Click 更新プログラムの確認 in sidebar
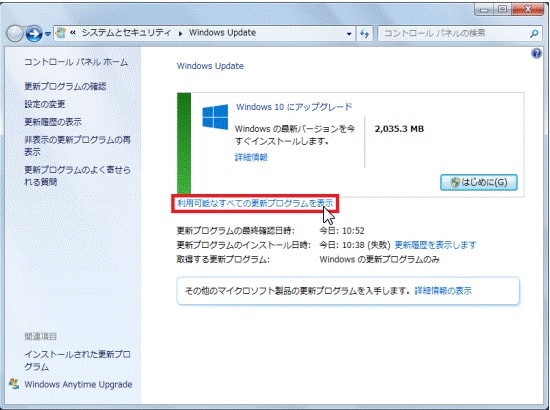This screenshot has height=410, width=550. coord(65,86)
